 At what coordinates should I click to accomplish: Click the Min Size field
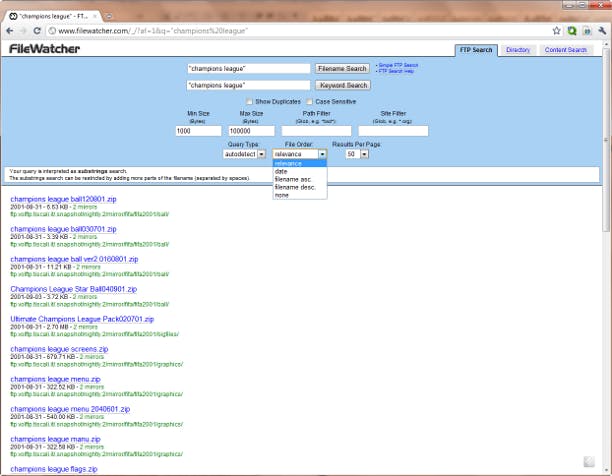tap(198, 131)
